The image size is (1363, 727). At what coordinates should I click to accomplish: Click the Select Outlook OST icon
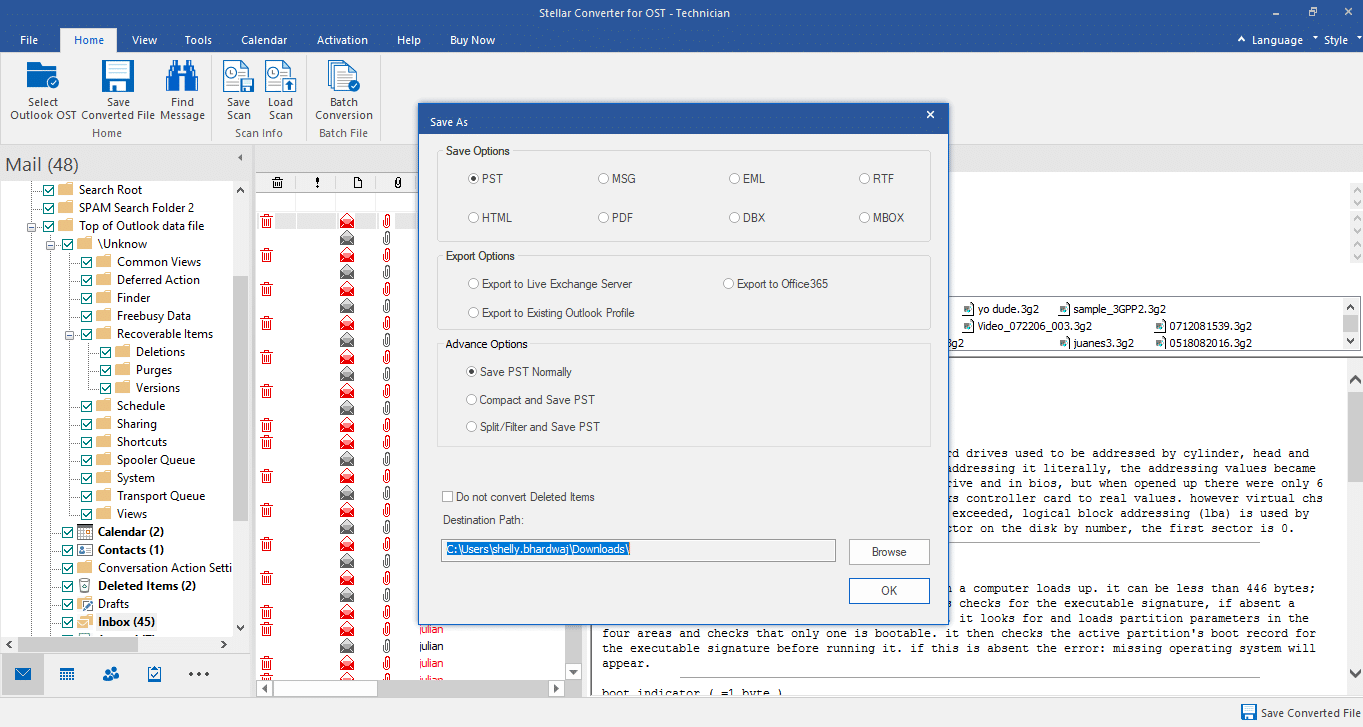pyautogui.click(x=42, y=77)
